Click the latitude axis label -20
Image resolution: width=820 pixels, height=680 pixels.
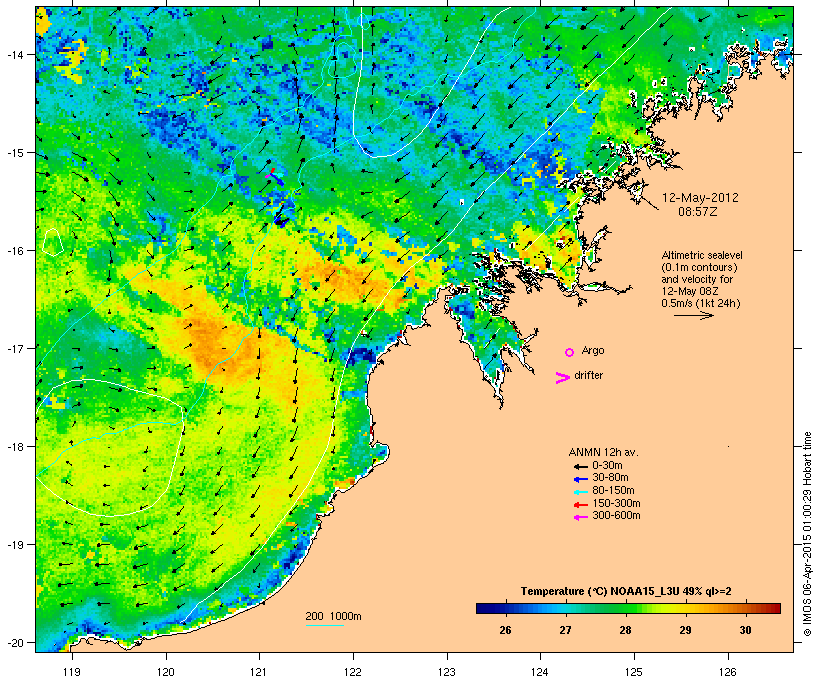[14, 642]
